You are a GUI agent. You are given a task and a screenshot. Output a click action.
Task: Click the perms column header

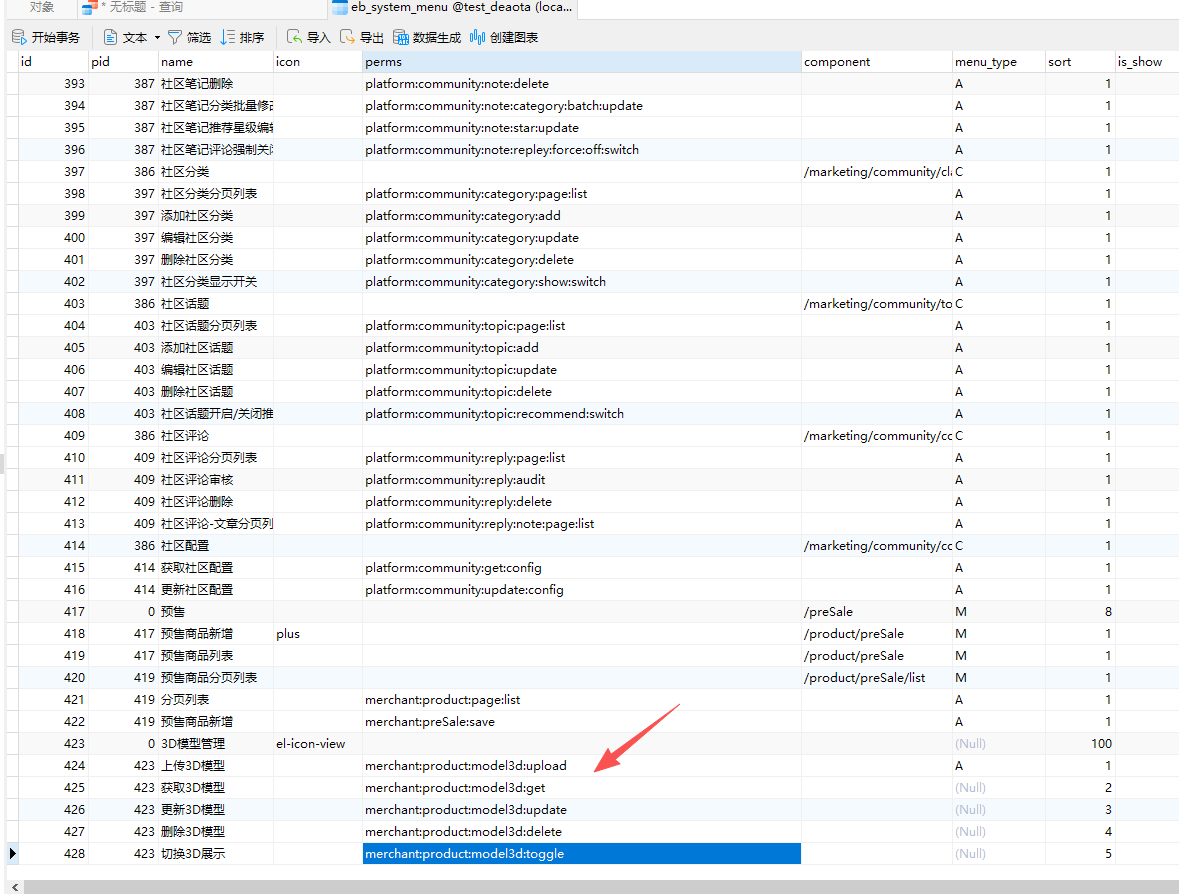581,62
